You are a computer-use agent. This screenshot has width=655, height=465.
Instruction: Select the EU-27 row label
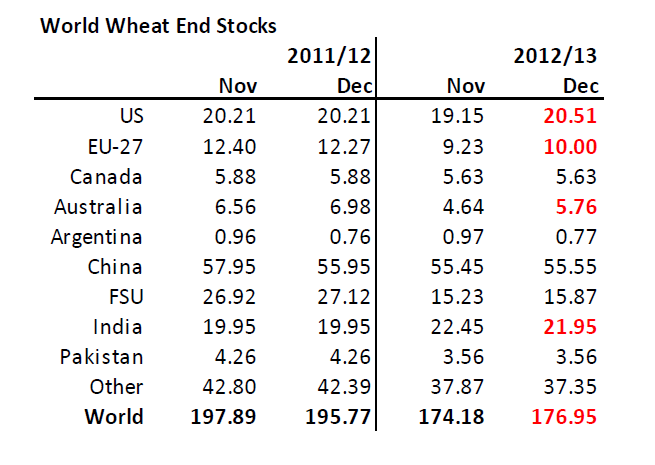coord(115,146)
